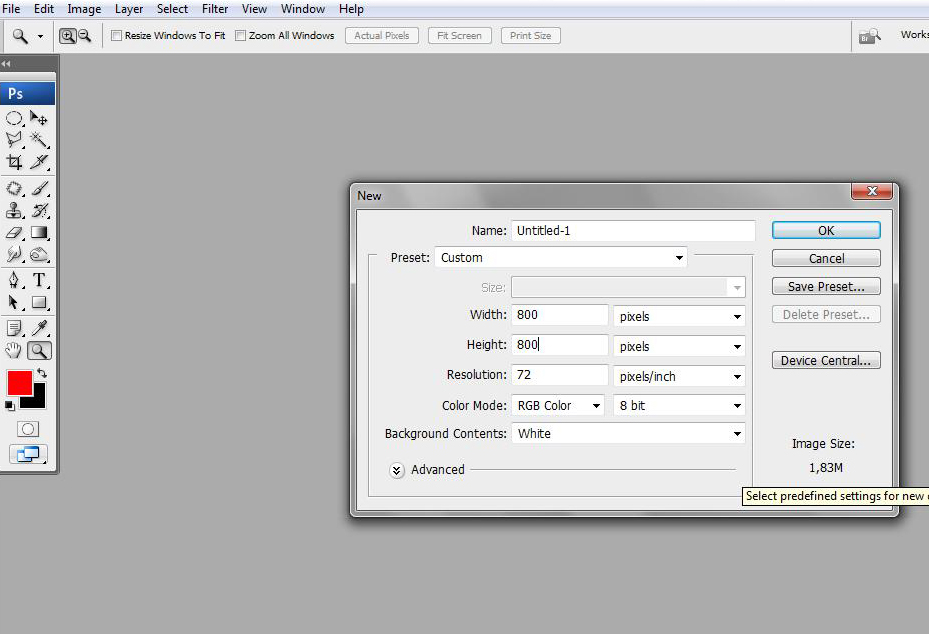Select the Brush tool
The height and width of the screenshot is (634, 929).
(x=39, y=188)
